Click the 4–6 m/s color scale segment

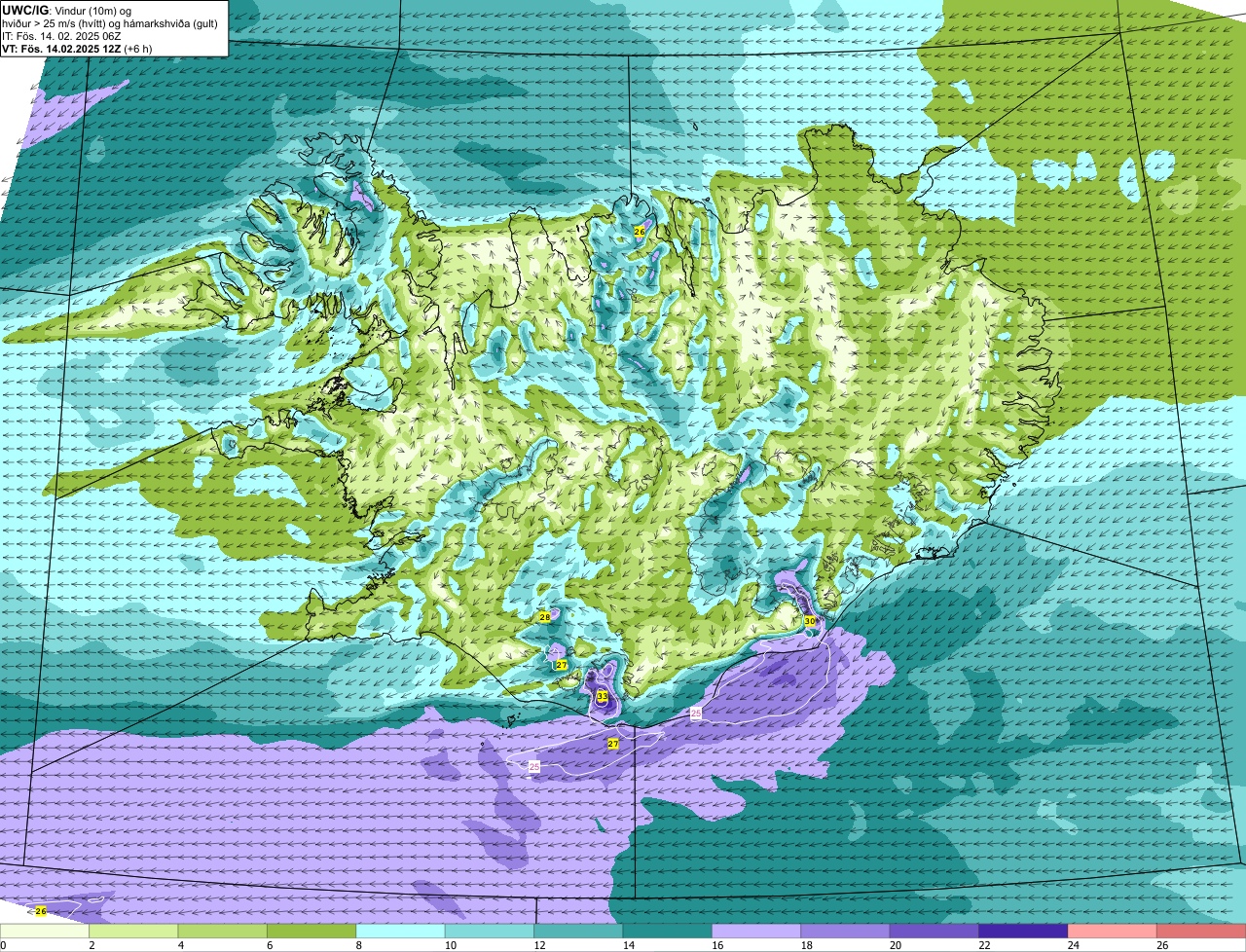tap(223, 932)
